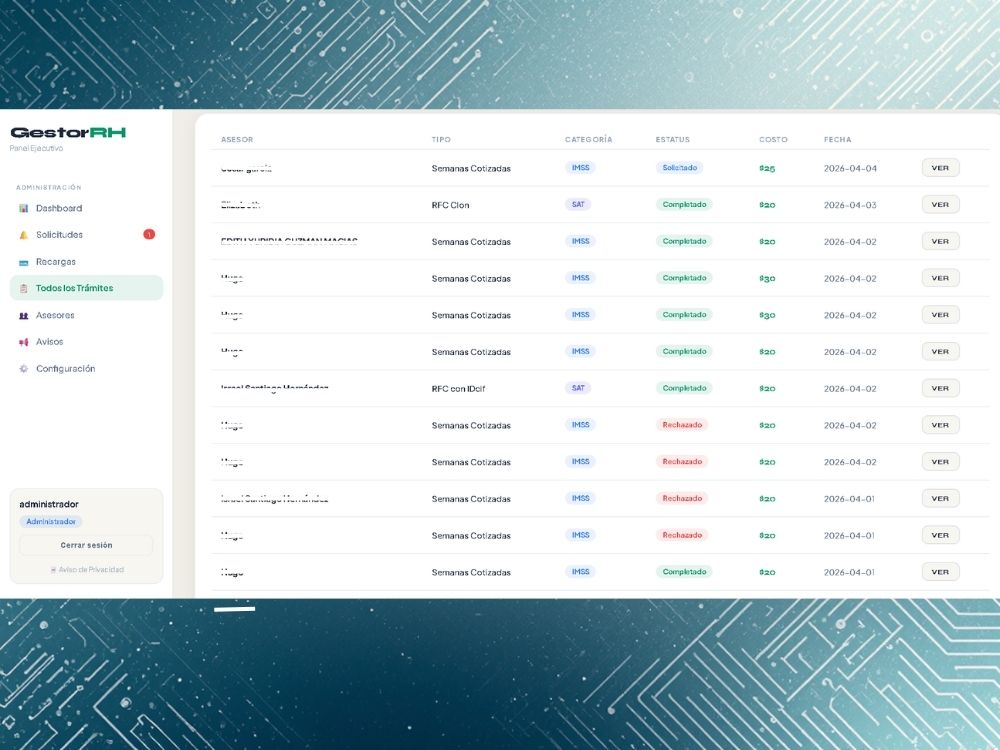This screenshot has height=750, width=1000.
Task: Click the $25 cost value
Action: point(767,168)
